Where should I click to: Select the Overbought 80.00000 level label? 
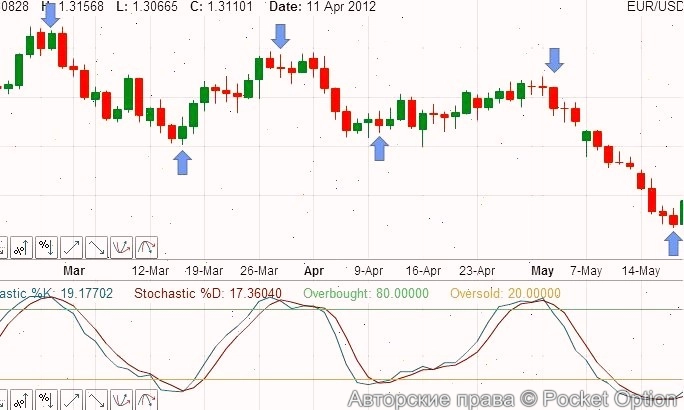point(366,294)
